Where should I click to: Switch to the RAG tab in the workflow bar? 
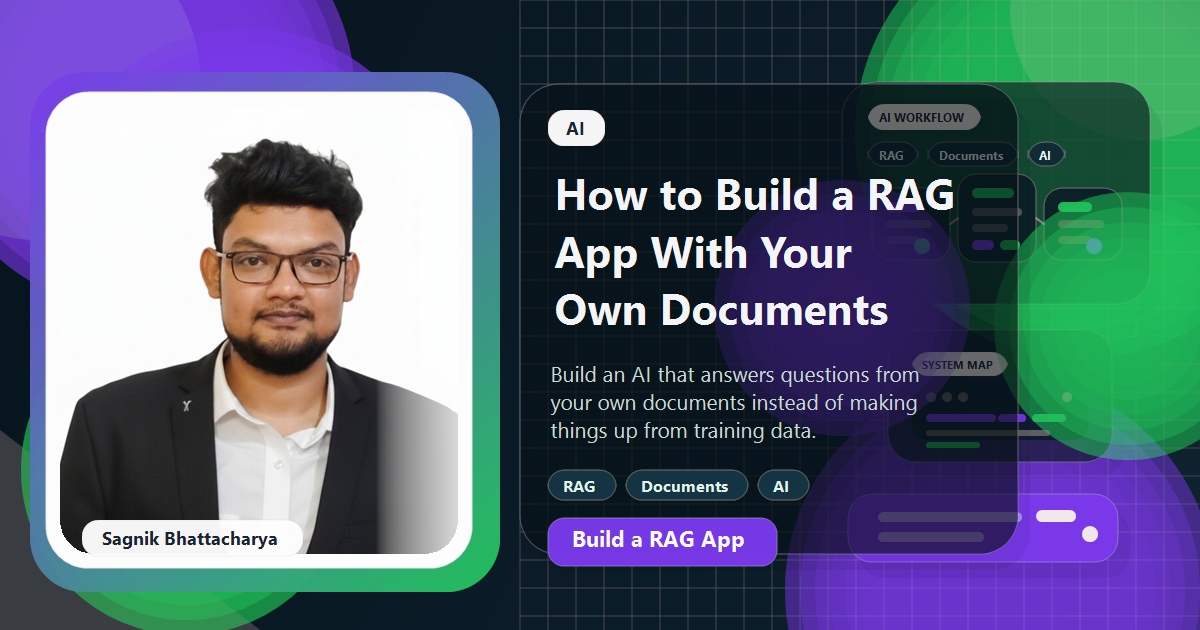[892, 154]
